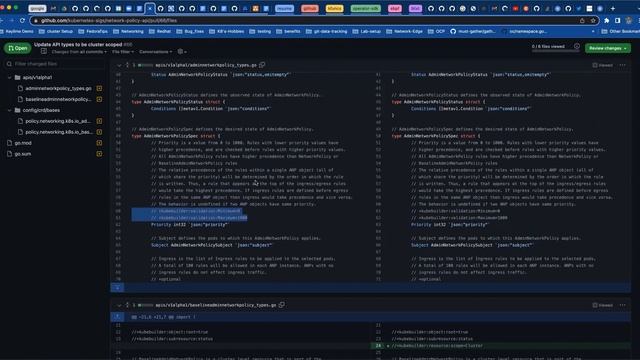This screenshot has height=360, width=640.
Task: Collapse the config/crd/bases folder chevron
Action: coord(9,110)
